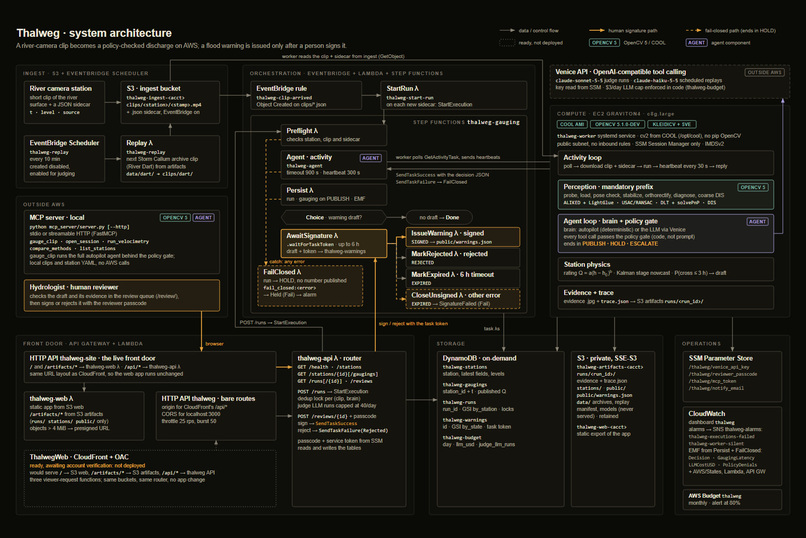The image size is (806, 538).
Task: Click the "StartRun λ" heading
Action: click(402, 88)
